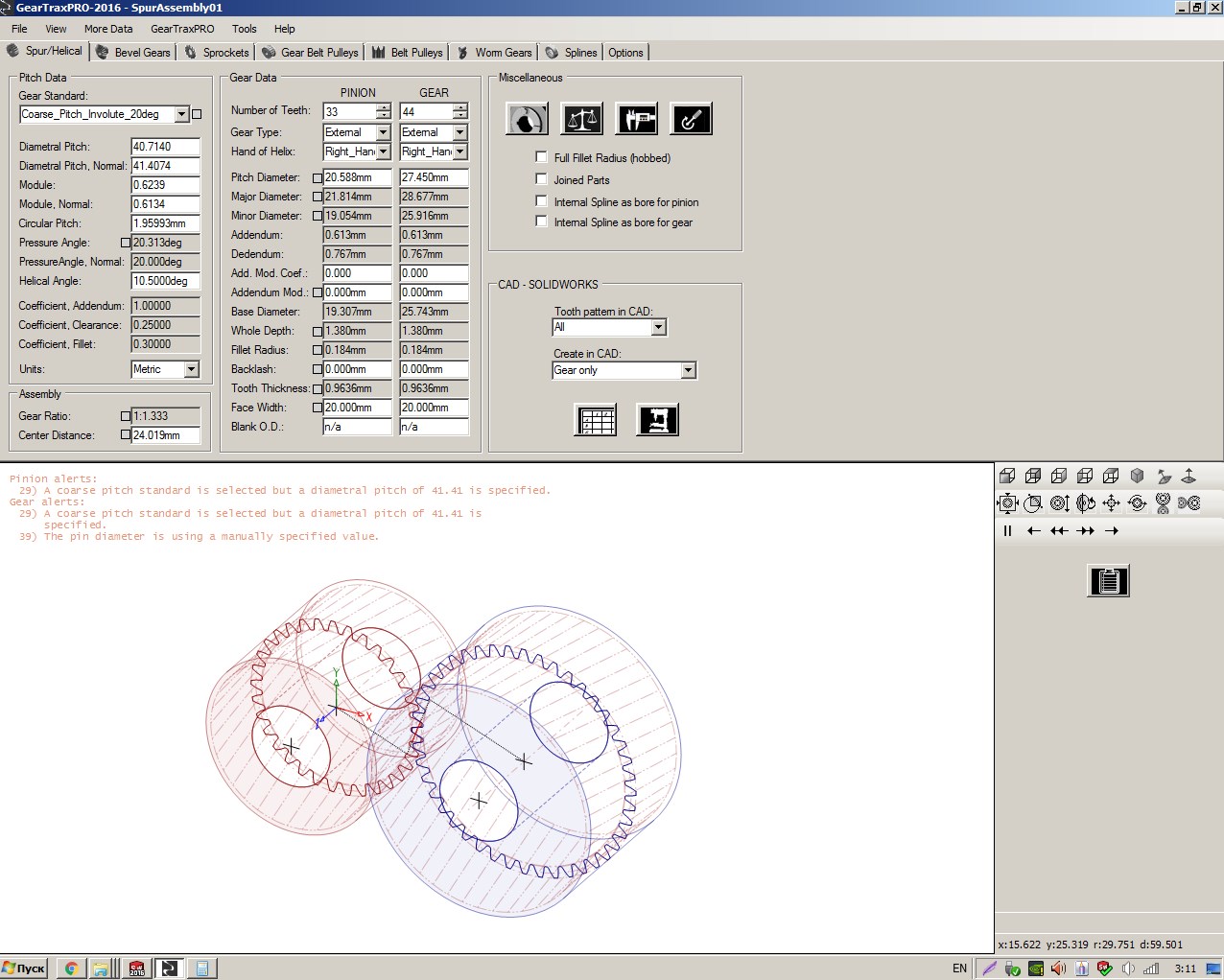The image size is (1224, 980).
Task: Click the gear with vertical arrow zoom icon
Action: [1059, 502]
